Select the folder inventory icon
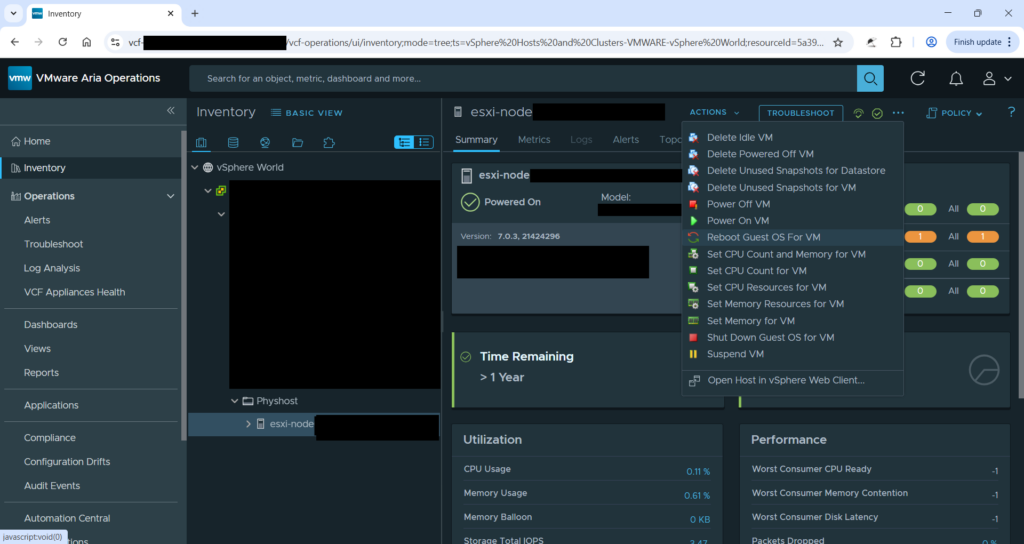The image size is (1024, 544). [297, 142]
